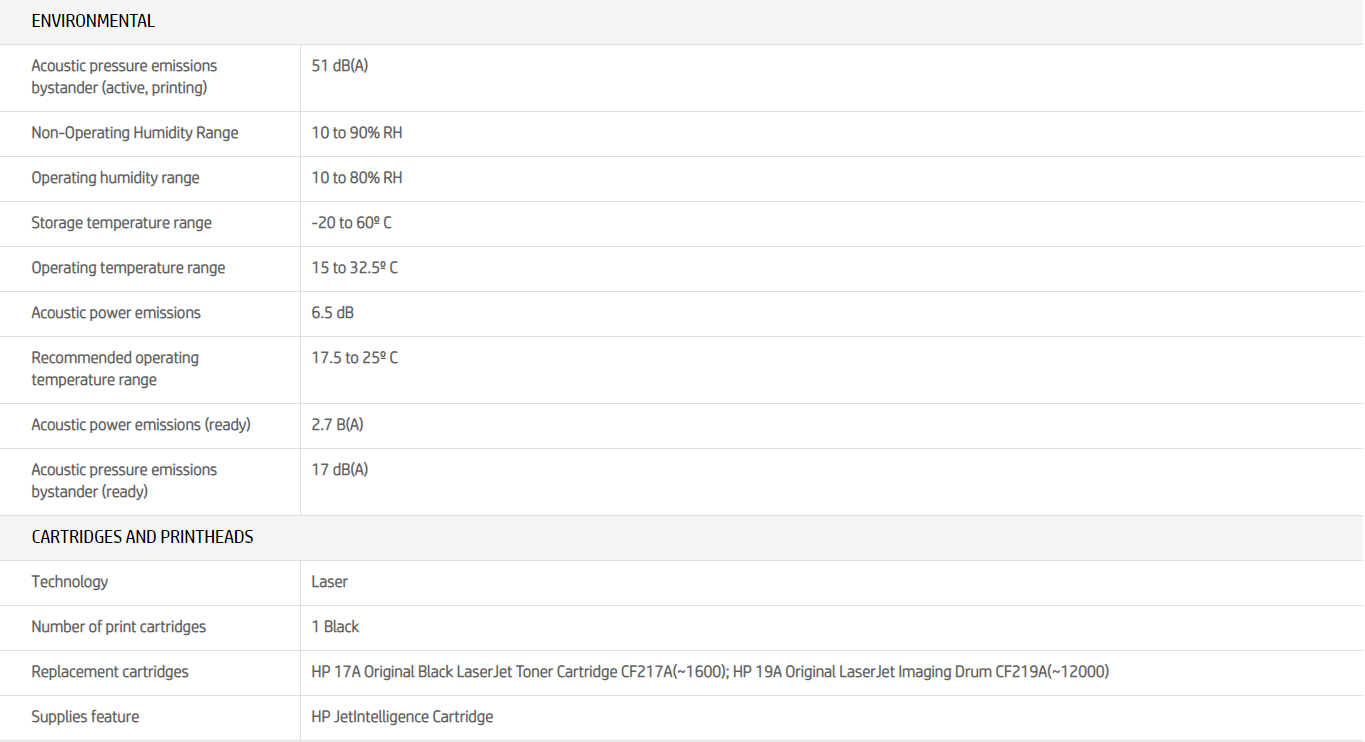Click the ENVIRONMENTAL section header
The width and height of the screenshot is (1365, 742).
[x=93, y=21]
